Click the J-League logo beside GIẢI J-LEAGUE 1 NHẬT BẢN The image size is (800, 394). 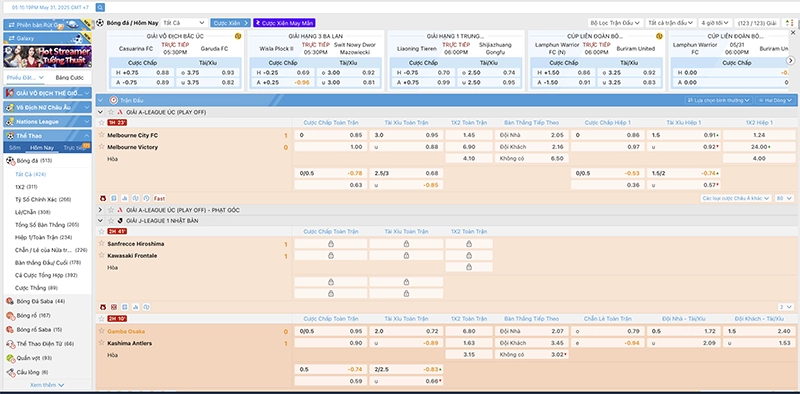(x=119, y=220)
